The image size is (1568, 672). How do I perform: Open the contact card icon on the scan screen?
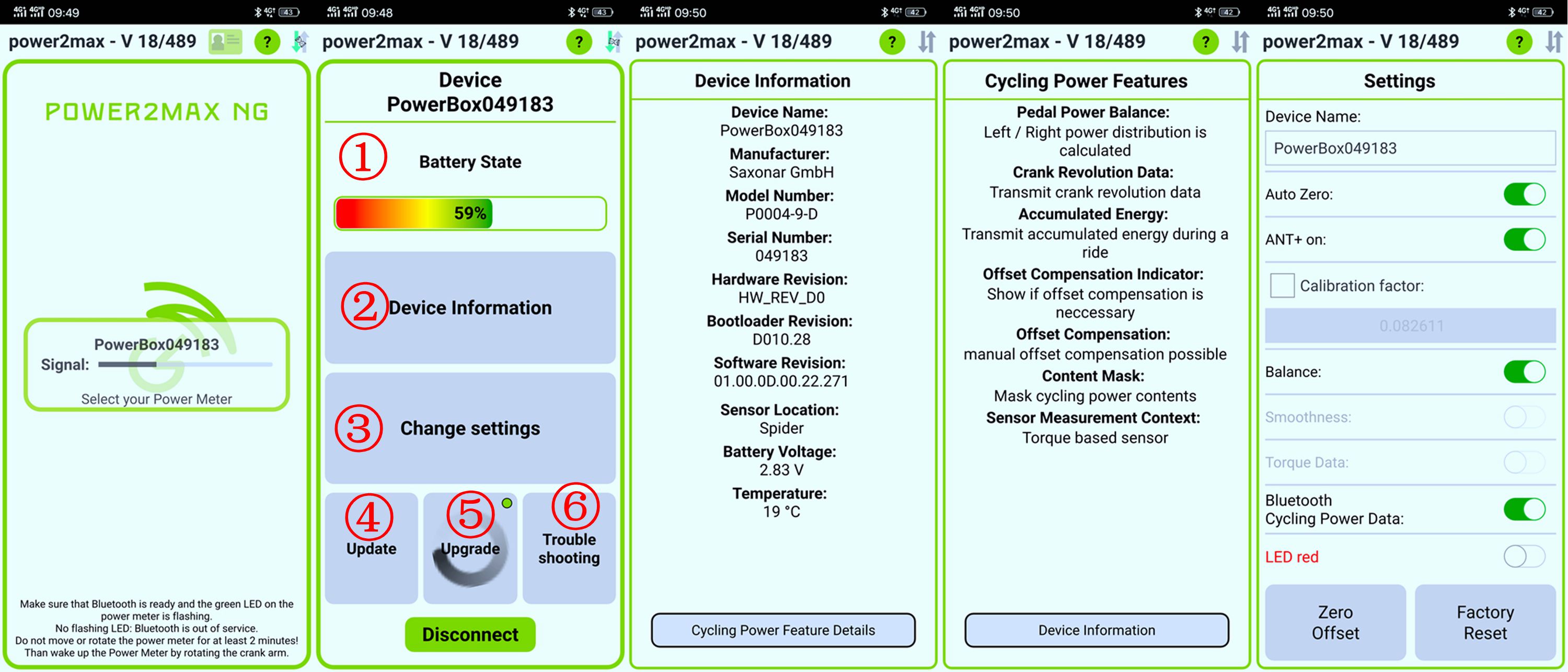pos(225,42)
